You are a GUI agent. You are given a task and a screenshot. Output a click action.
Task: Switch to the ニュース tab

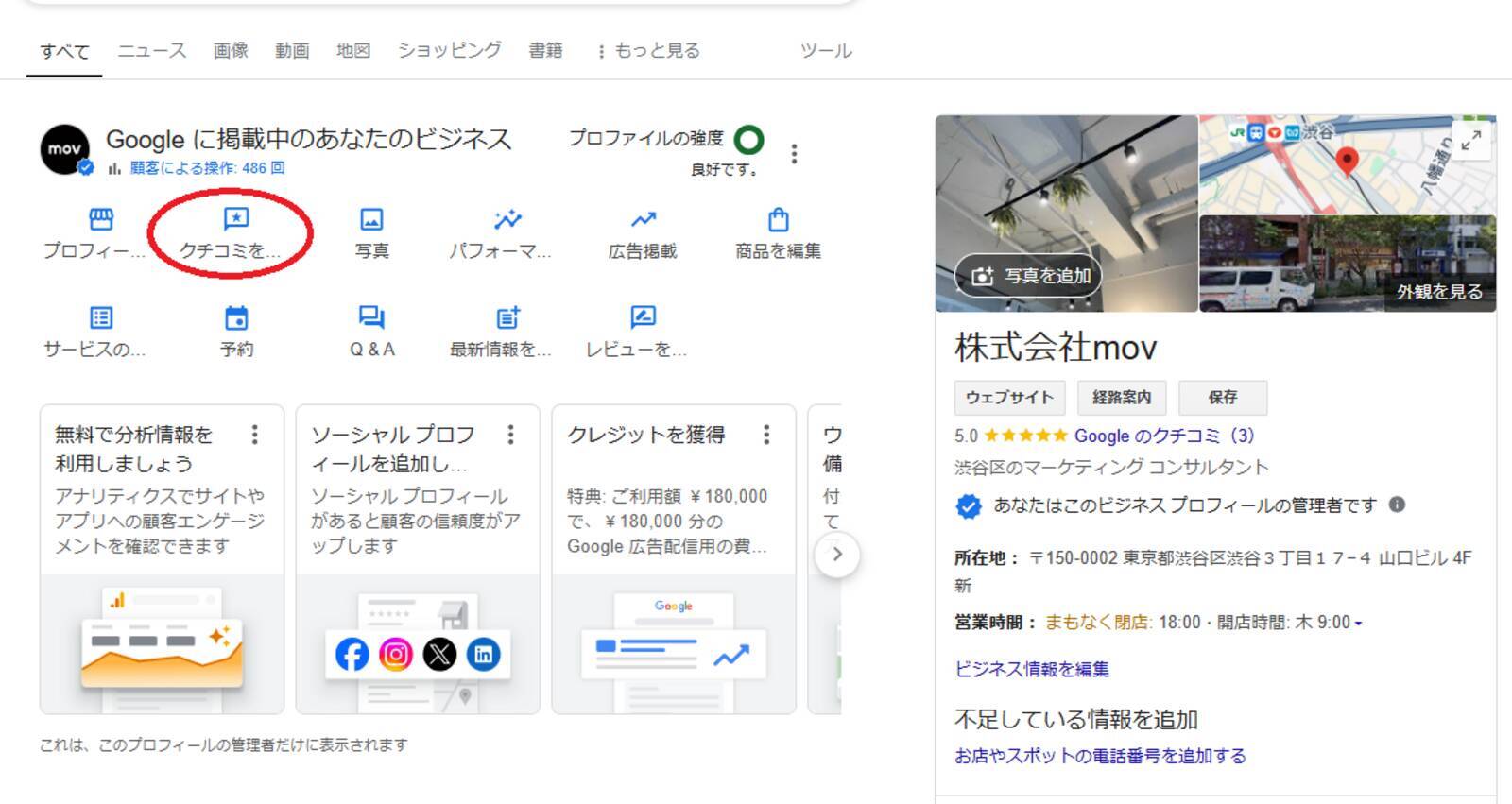tap(151, 51)
